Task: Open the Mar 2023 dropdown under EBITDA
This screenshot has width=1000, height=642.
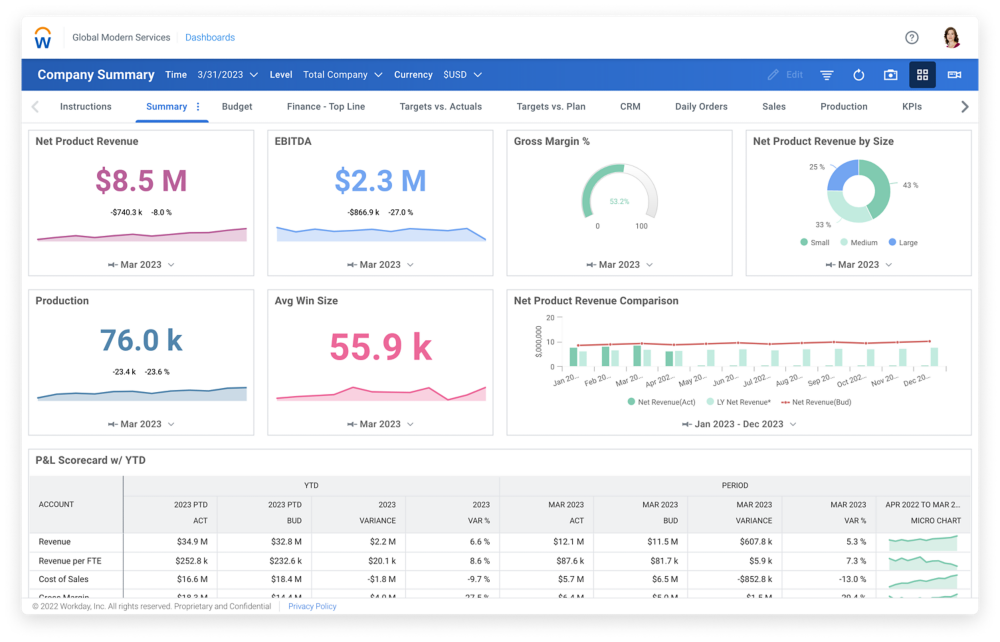Action: pyautogui.click(x=380, y=264)
